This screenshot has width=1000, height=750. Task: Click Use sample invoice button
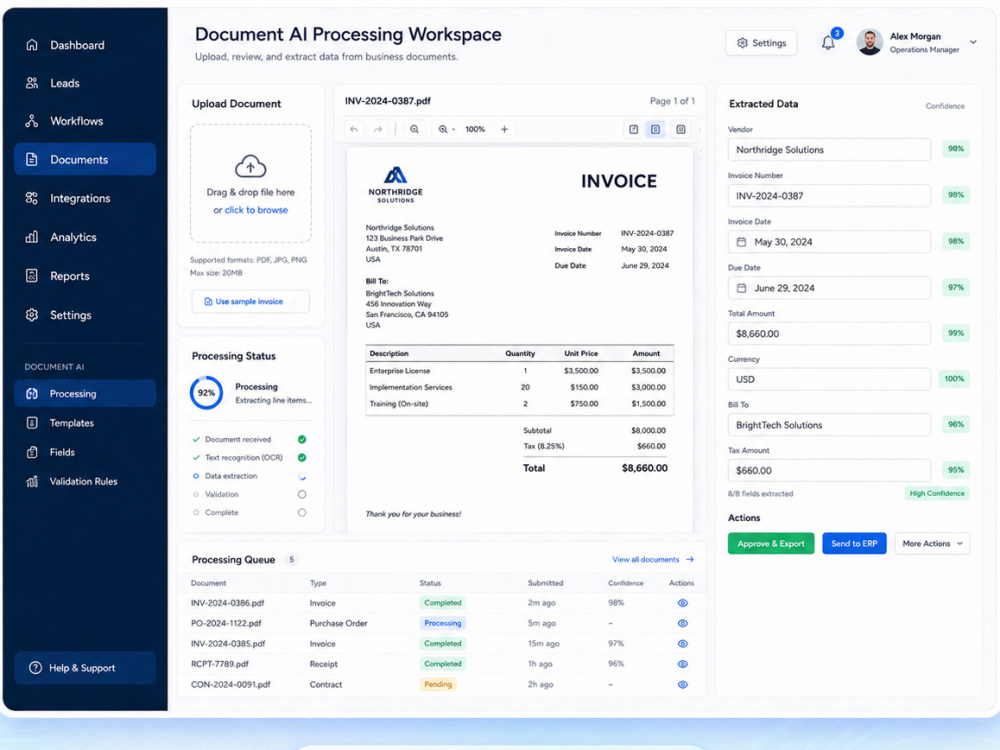pyautogui.click(x=250, y=302)
